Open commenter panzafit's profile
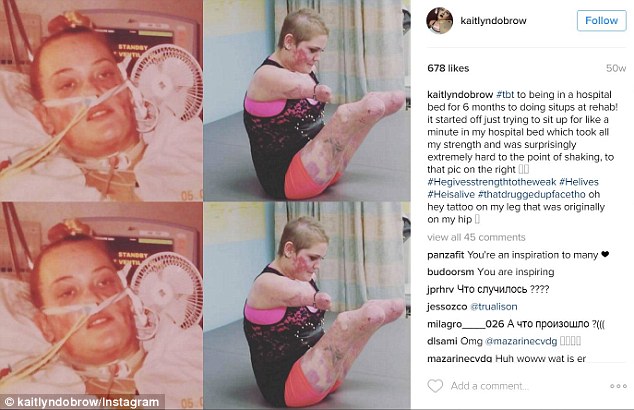The height and width of the screenshot is (410, 634). click(446, 255)
